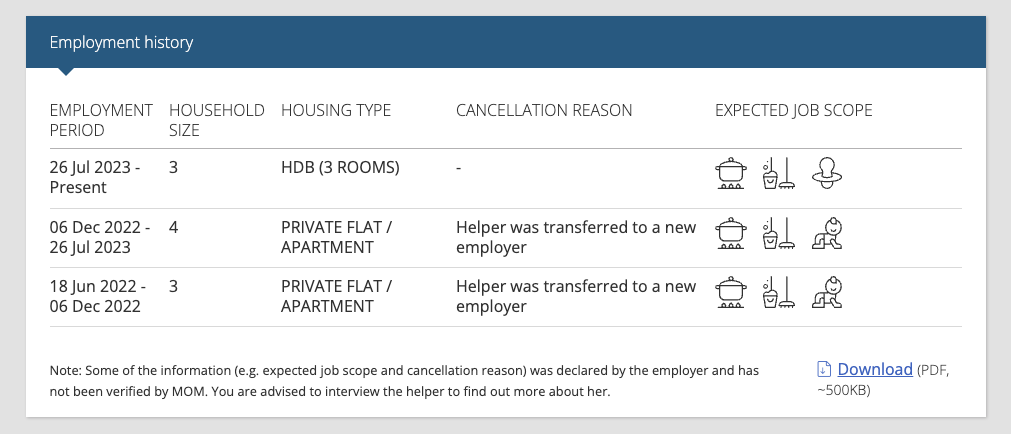Click the Employment Period column header
Viewport: 1011px width, 434px height.
[101, 120]
